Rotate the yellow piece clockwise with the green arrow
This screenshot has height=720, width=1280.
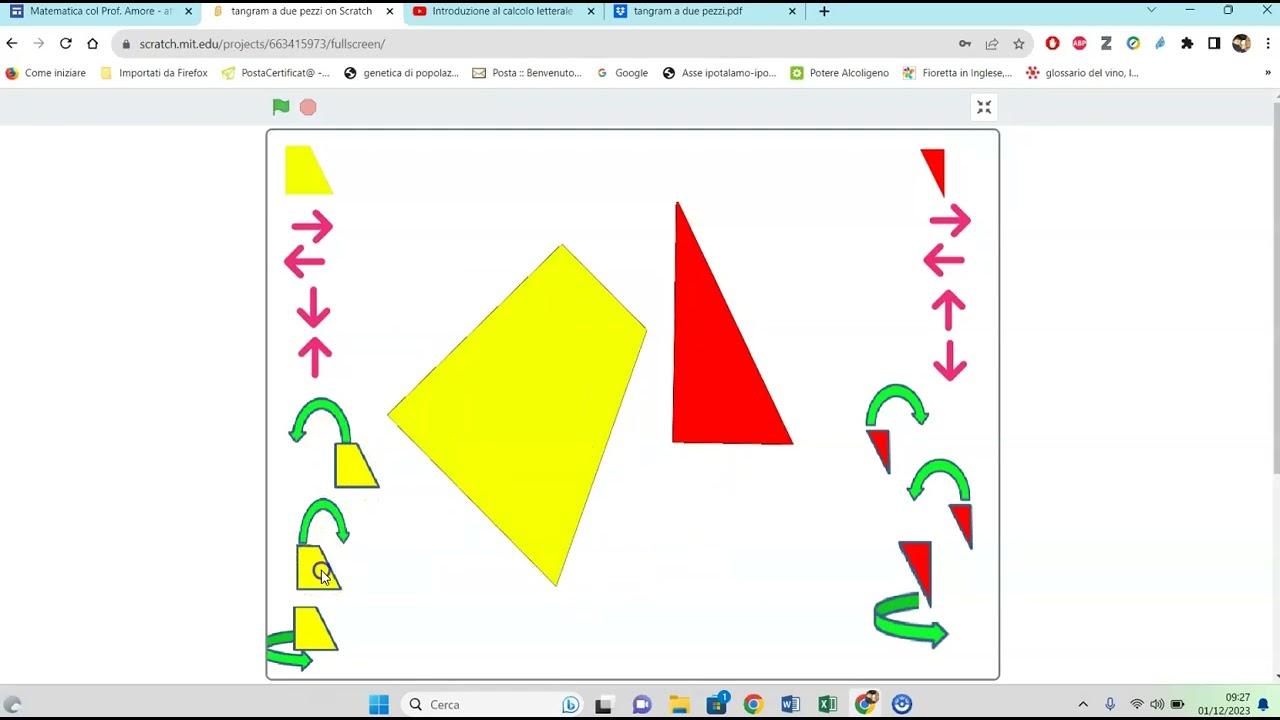pos(324,520)
